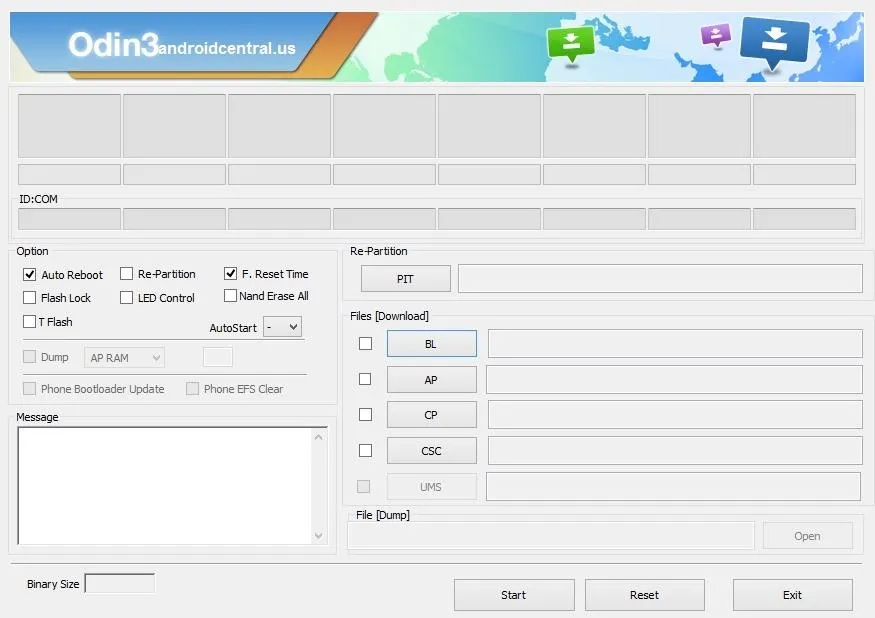Image resolution: width=875 pixels, height=618 pixels.
Task: Enable the Flash Lock checkbox
Action: (30, 298)
